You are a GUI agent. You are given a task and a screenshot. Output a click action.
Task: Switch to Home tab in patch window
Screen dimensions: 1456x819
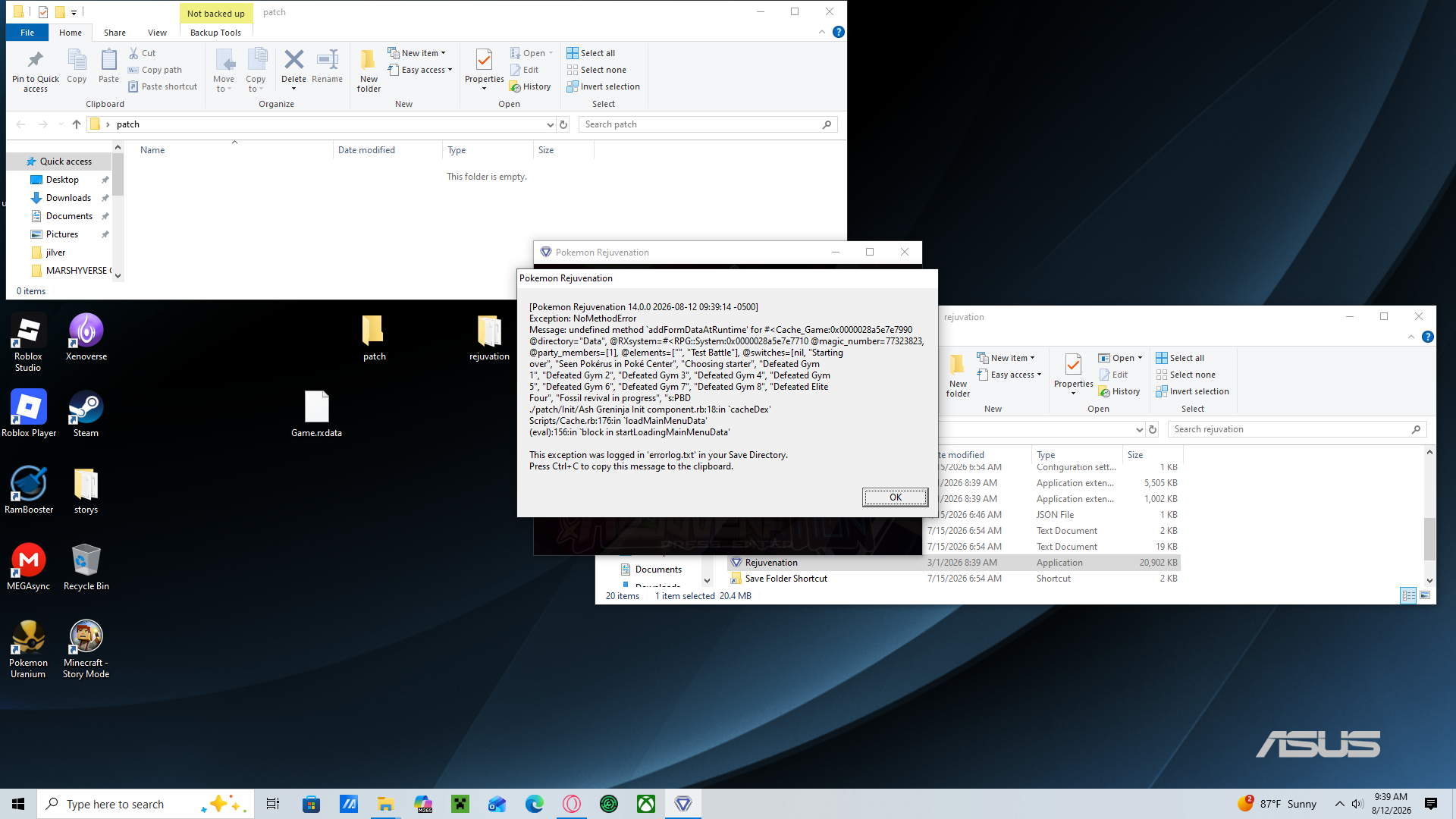pos(71,33)
